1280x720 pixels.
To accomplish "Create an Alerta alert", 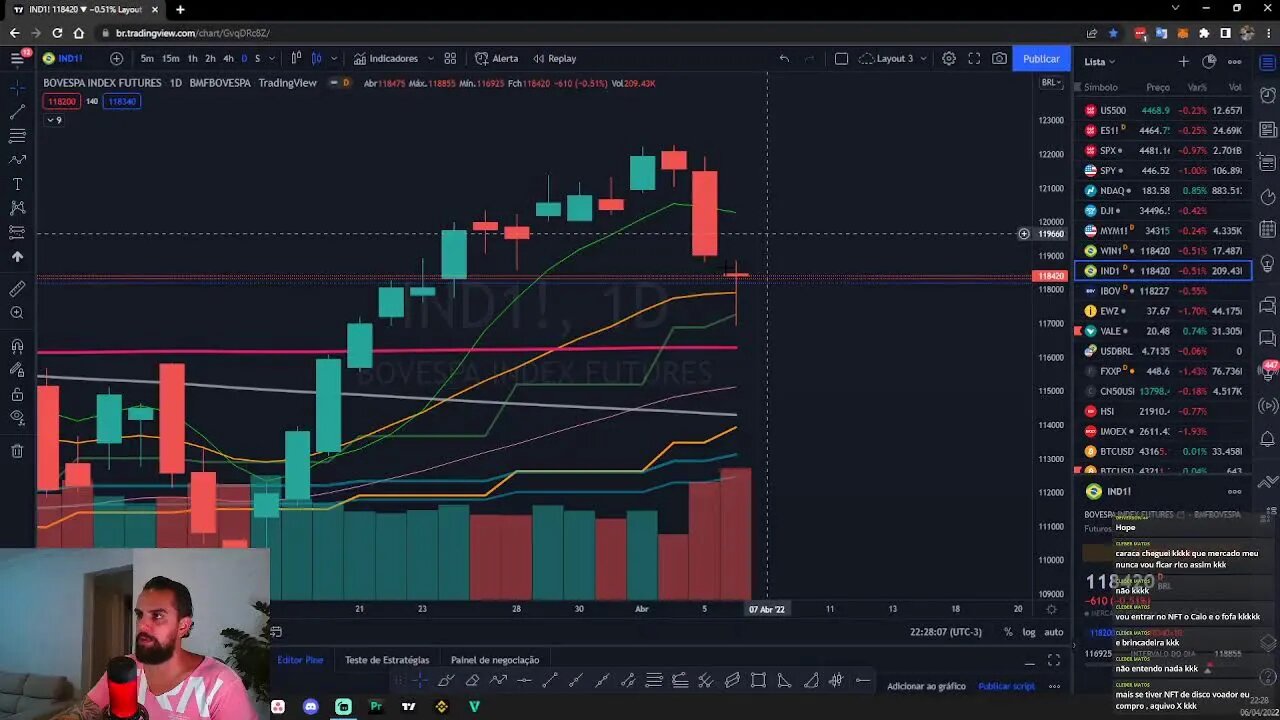I will click(496, 58).
